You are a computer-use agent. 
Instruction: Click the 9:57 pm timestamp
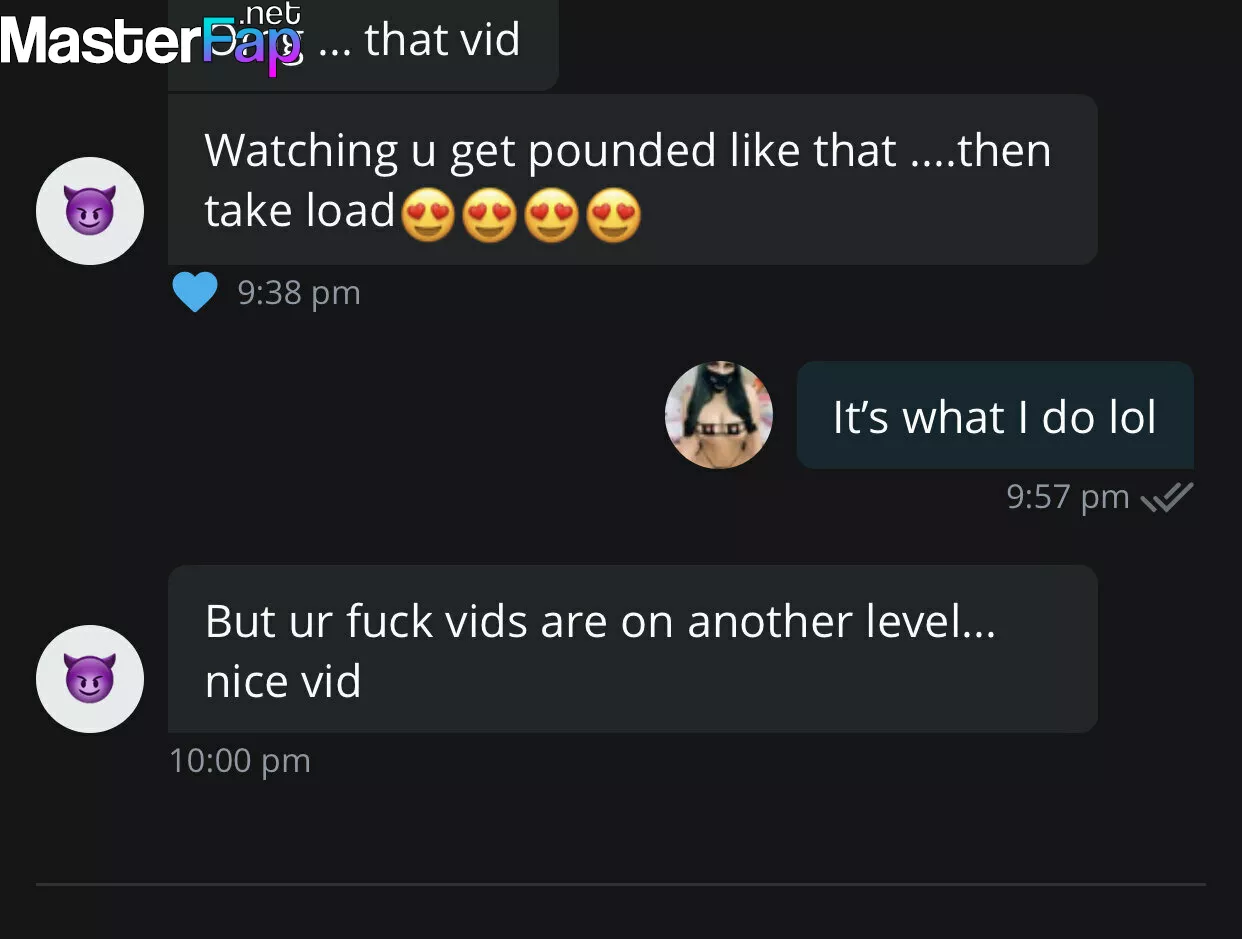1068,497
